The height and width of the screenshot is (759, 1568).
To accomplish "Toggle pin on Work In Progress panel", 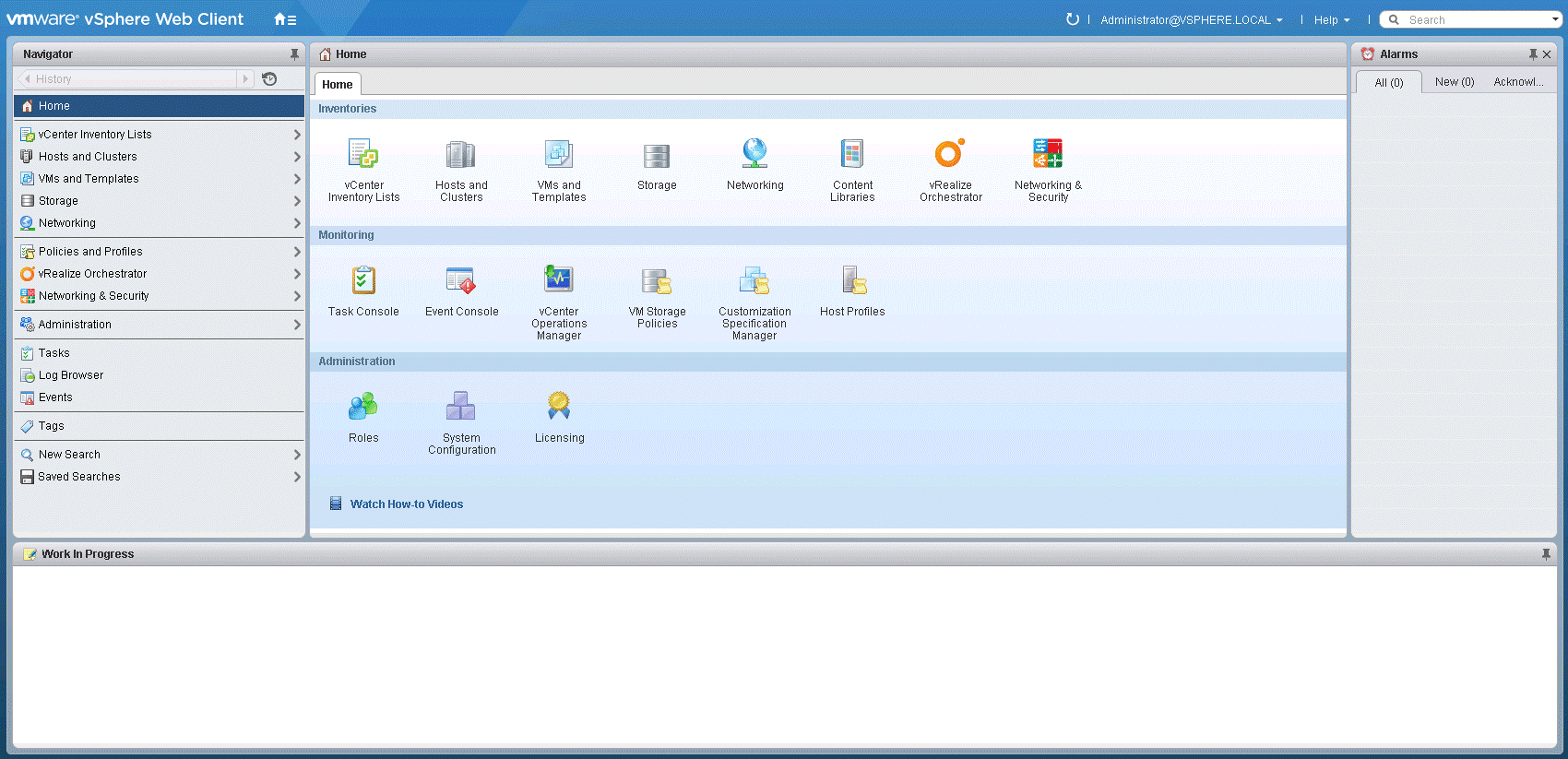I will [x=1546, y=554].
